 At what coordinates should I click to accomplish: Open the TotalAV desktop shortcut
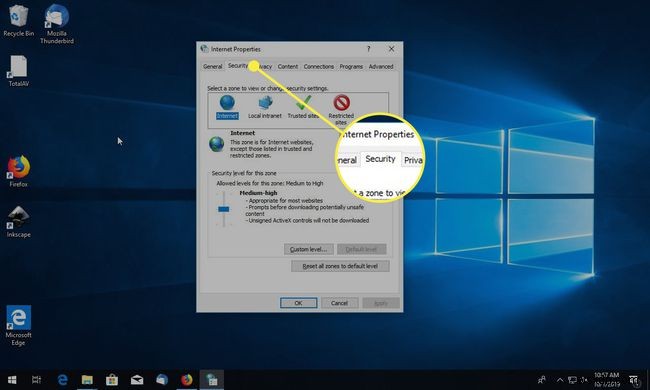(x=18, y=71)
